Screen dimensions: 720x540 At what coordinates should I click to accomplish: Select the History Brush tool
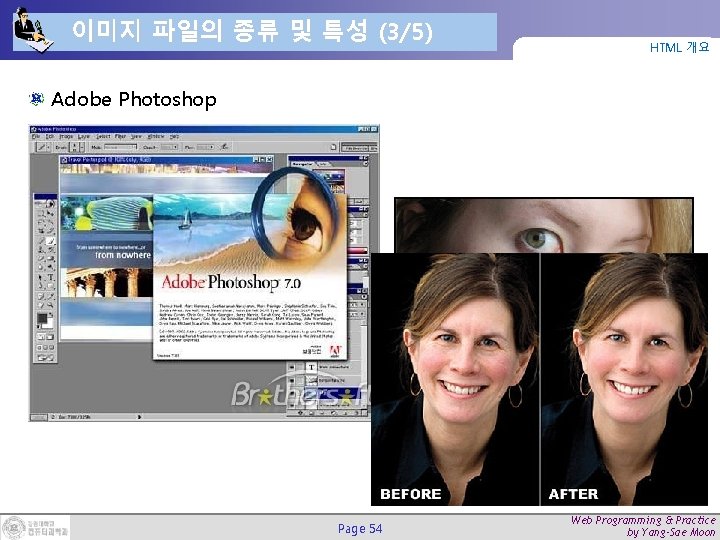51,250
